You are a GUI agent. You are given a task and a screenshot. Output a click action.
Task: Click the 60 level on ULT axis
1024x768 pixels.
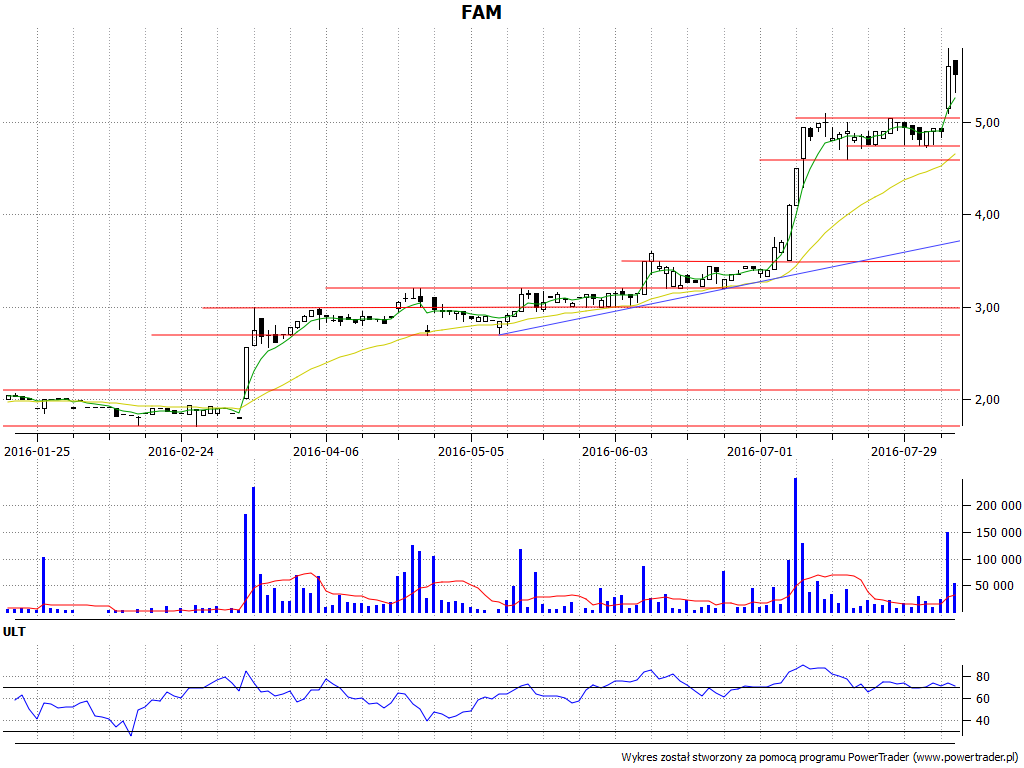point(982,699)
